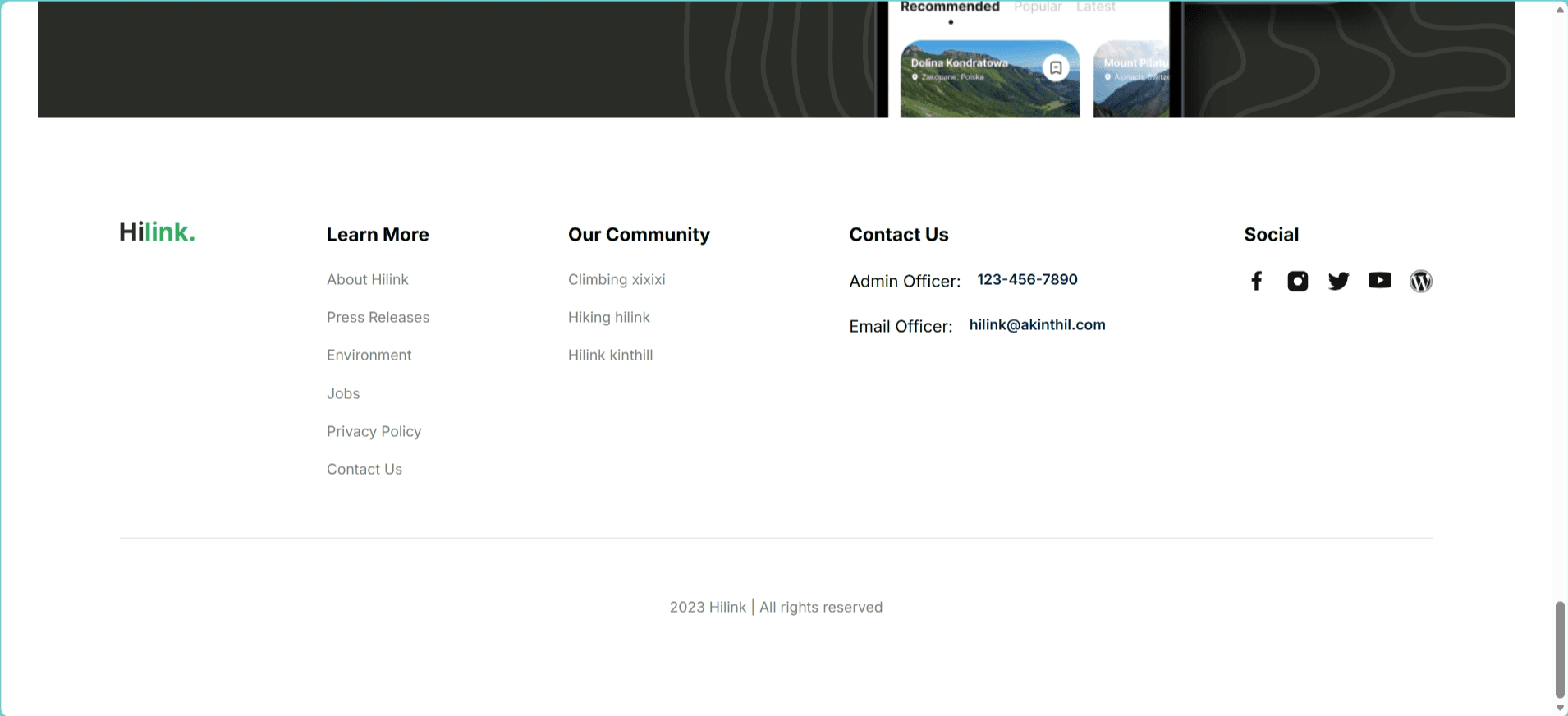Screen dimensions: 1568x716
Task: Click the email hilink@akinthil.com
Action: 1038,324
